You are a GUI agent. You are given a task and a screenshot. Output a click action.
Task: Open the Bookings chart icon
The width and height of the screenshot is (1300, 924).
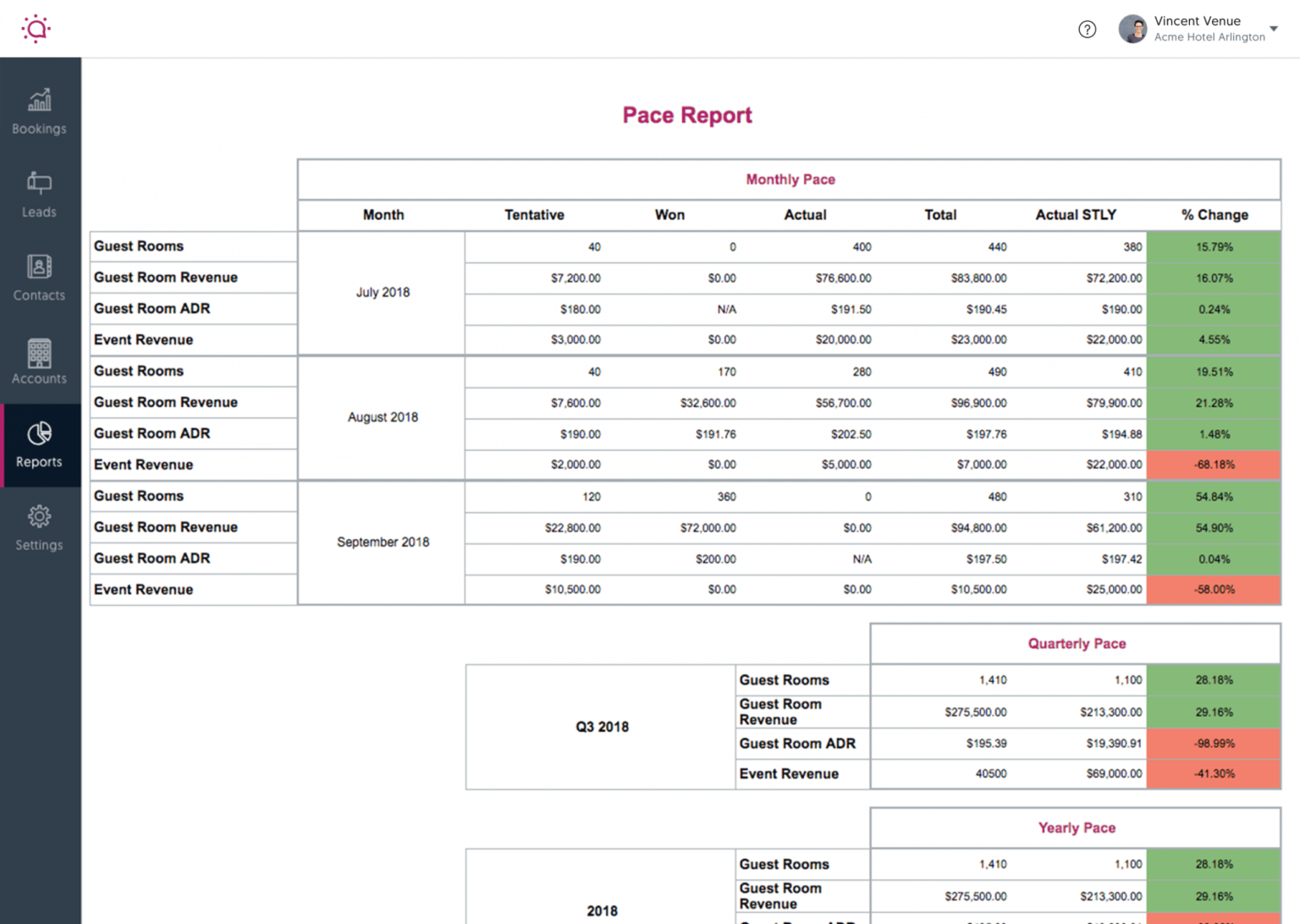[x=39, y=101]
